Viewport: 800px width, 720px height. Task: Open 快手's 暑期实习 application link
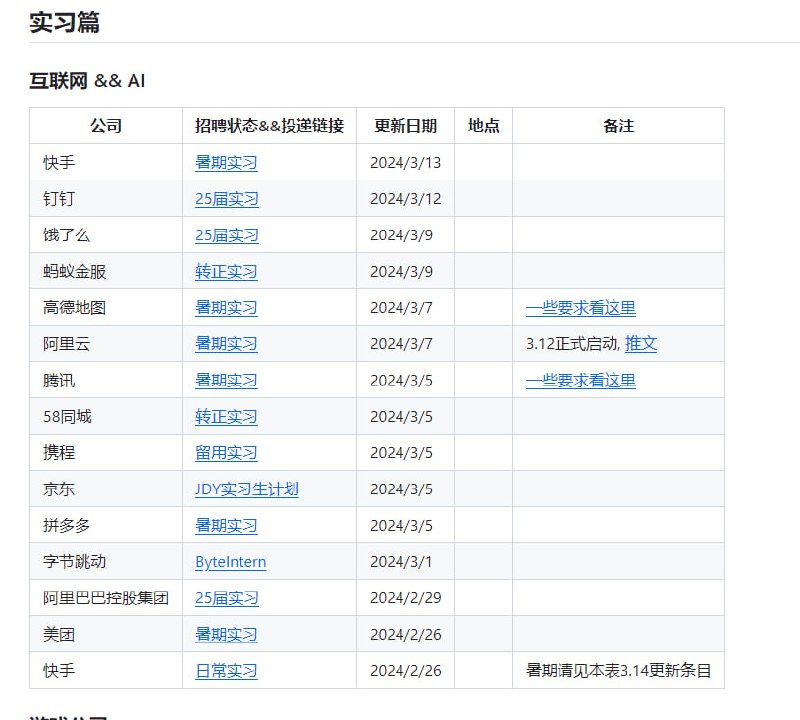click(x=225, y=162)
